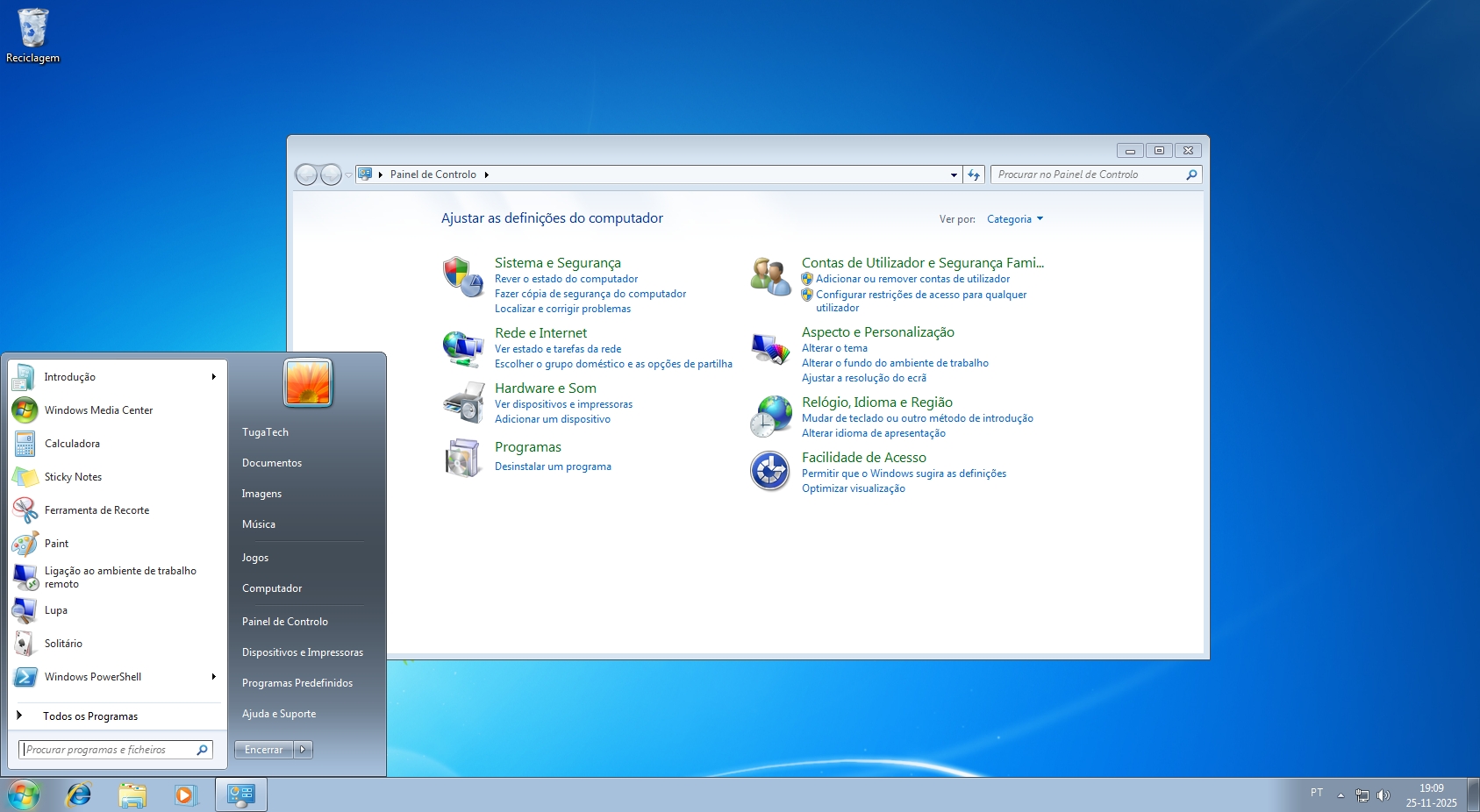Viewport: 1480px width, 812px height.
Task: Click the Desinstalar um programa link
Action: tap(554, 466)
